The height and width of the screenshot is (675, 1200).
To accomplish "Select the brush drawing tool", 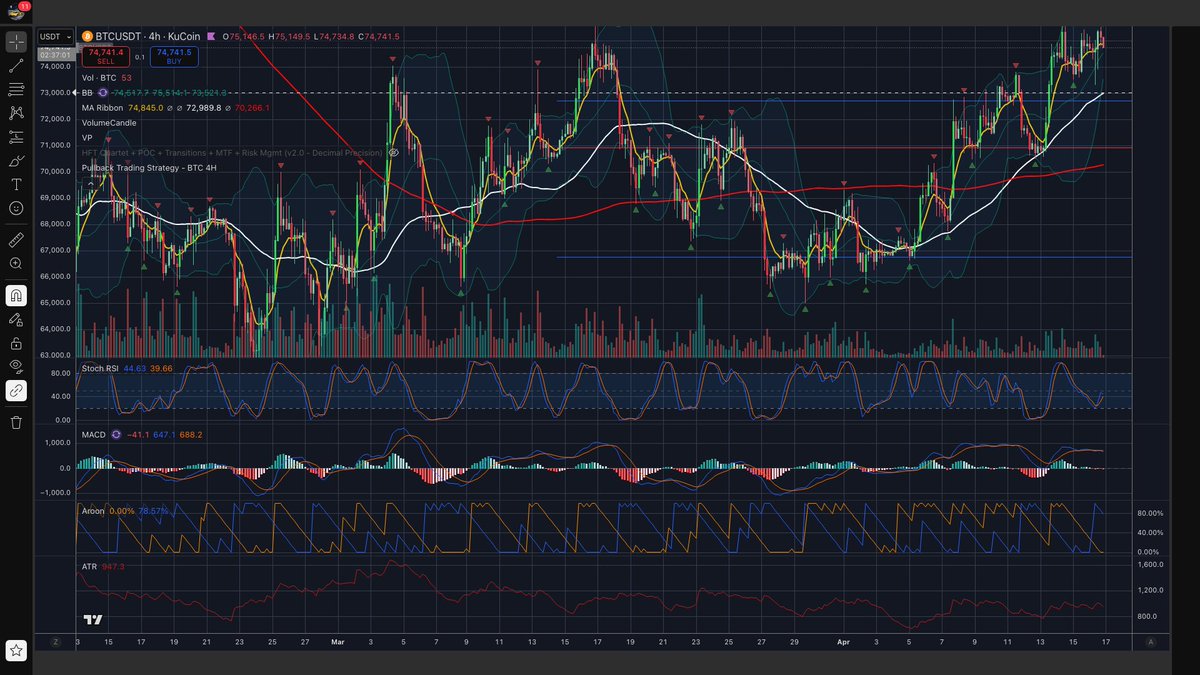I will point(16,161).
